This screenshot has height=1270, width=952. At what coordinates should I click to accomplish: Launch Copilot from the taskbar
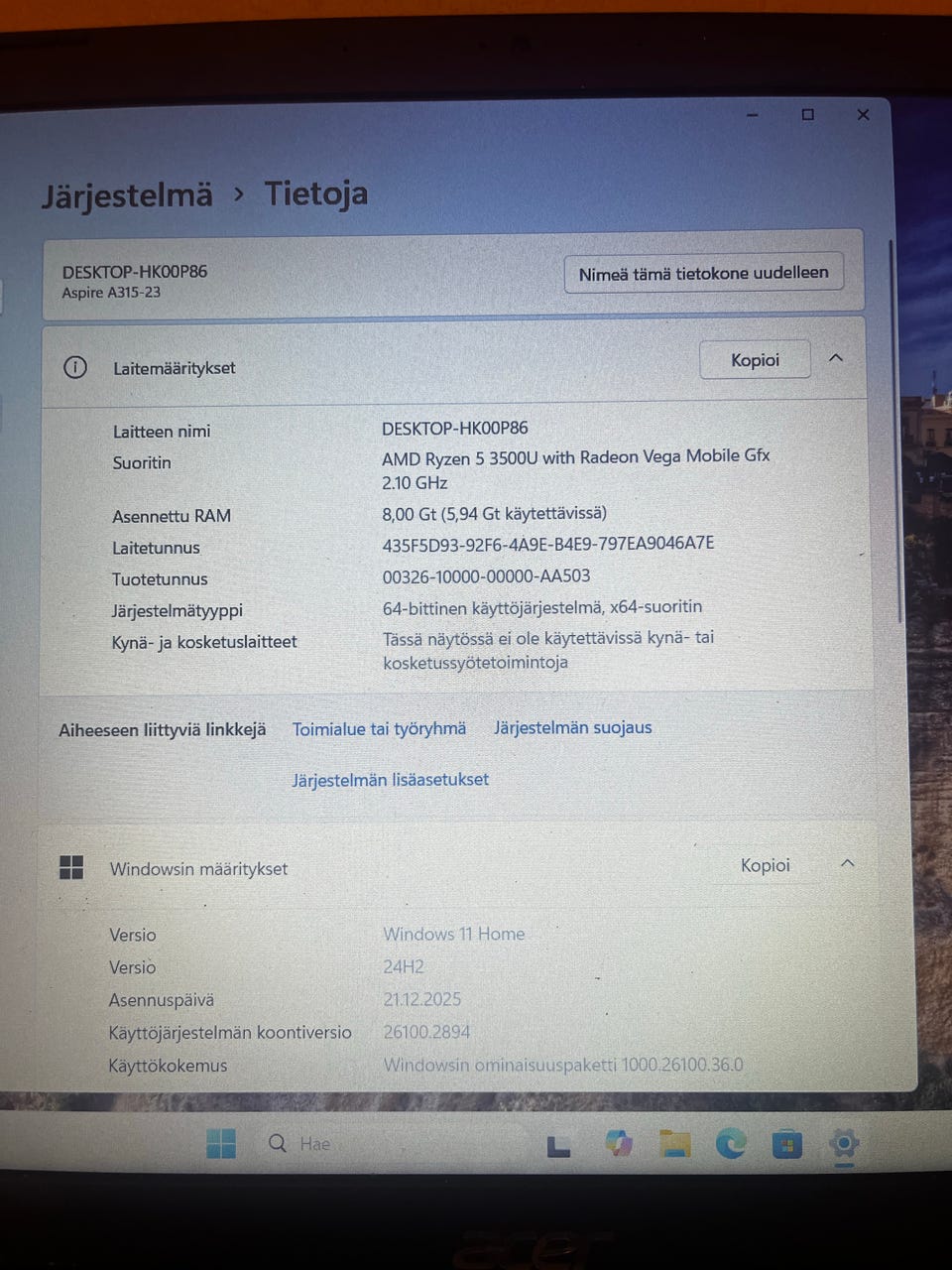(620, 1144)
